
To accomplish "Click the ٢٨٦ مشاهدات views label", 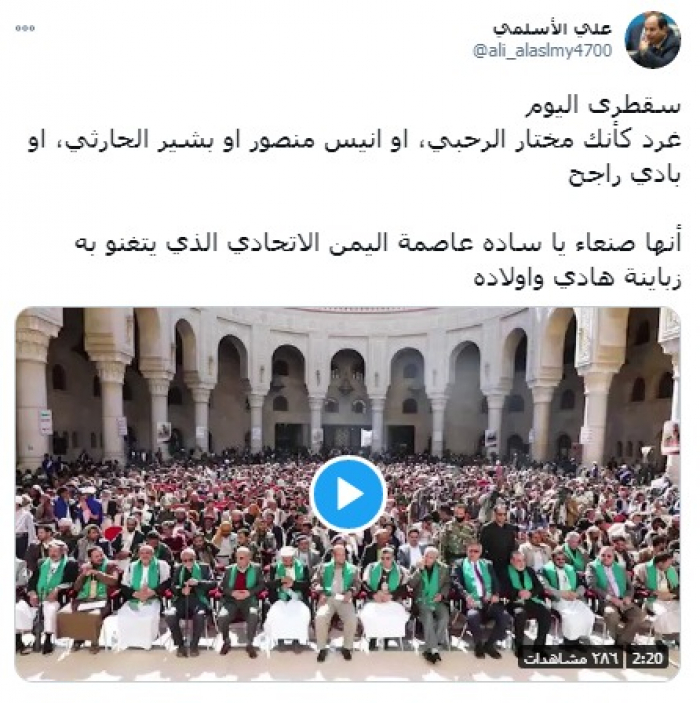I will coord(571,658).
